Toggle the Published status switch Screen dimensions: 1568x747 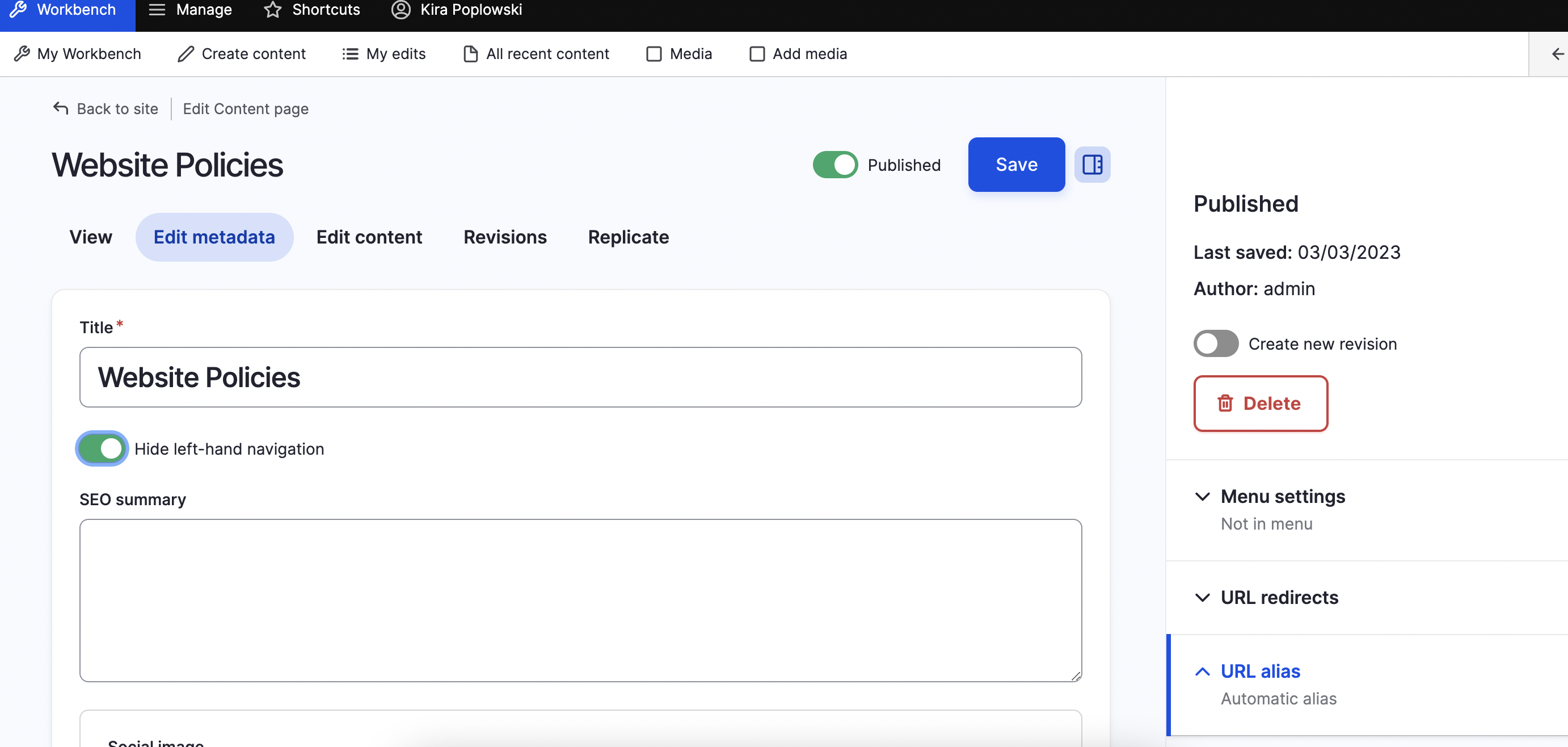(836, 164)
